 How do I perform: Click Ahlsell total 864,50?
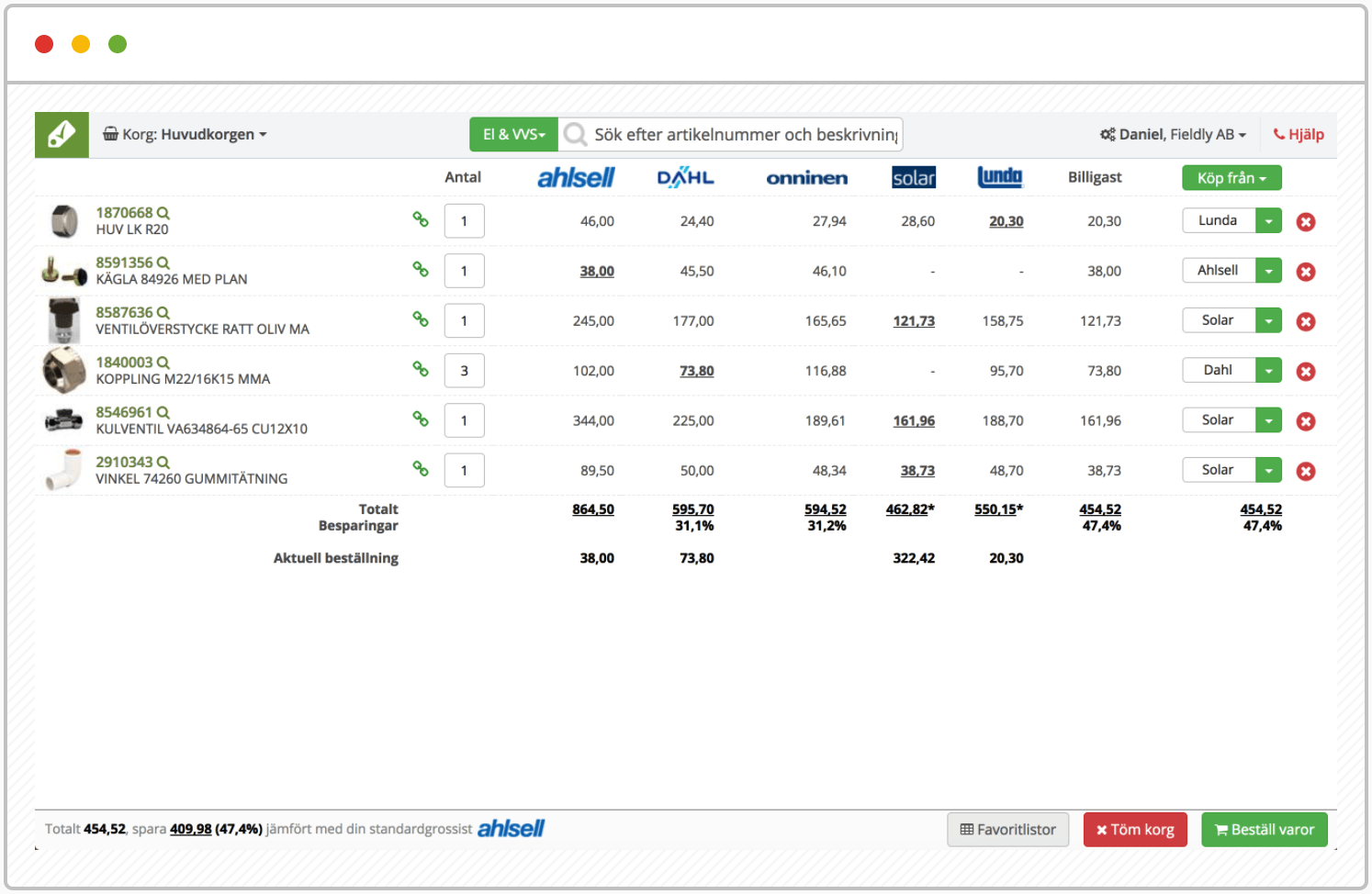point(593,509)
